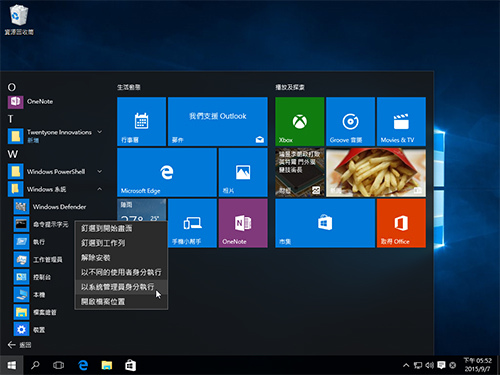The width and height of the screenshot is (500, 375).
Task: Open 工作管理員 Task Manager from the list
Action: coord(38,260)
